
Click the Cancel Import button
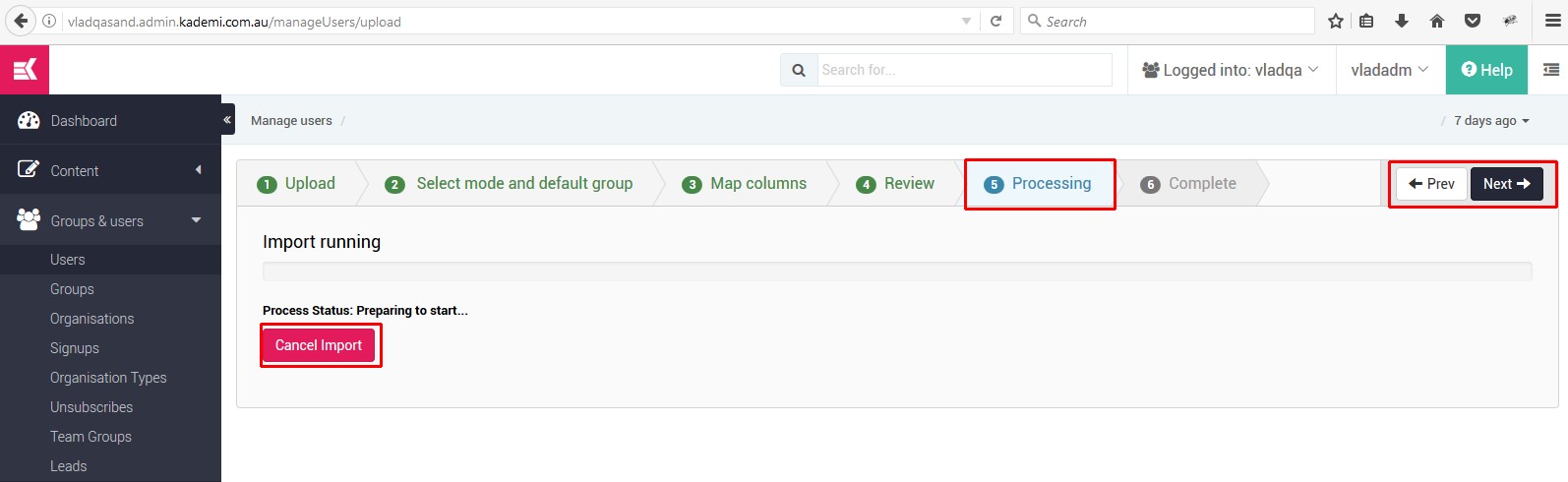(x=319, y=345)
